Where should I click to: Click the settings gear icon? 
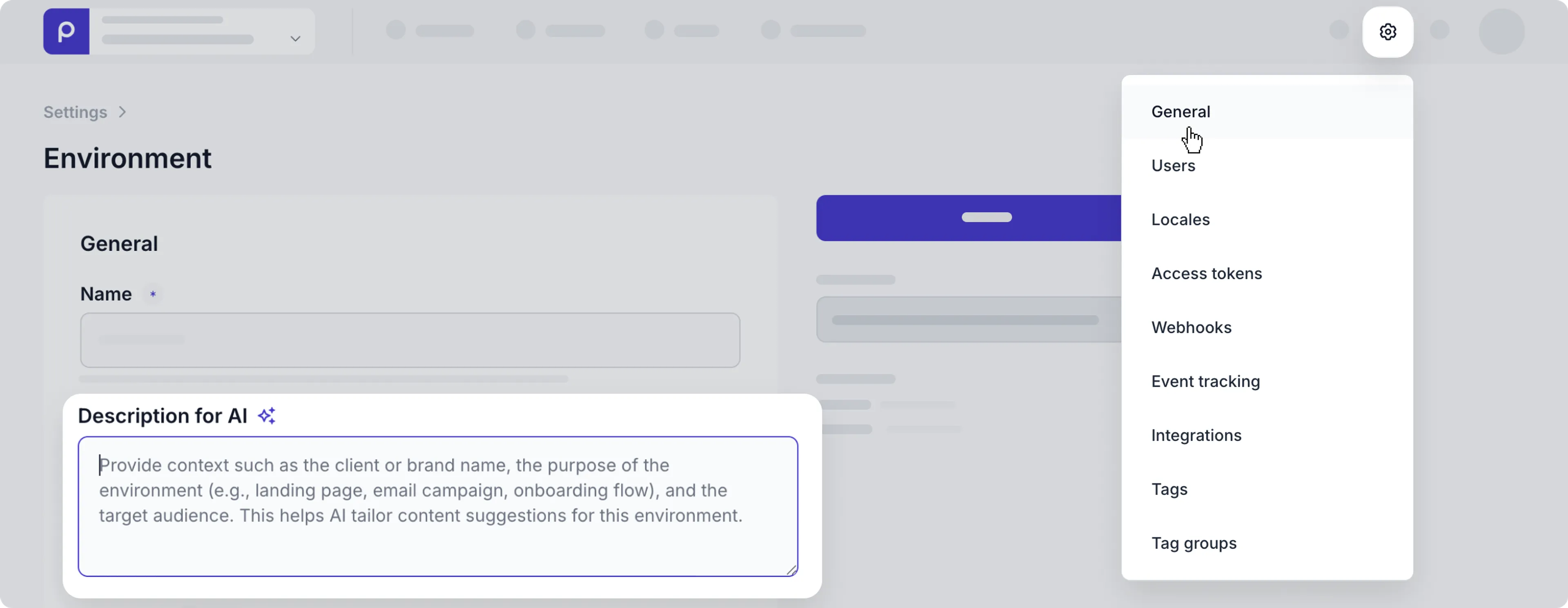pyautogui.click(x=1387, y=32)
